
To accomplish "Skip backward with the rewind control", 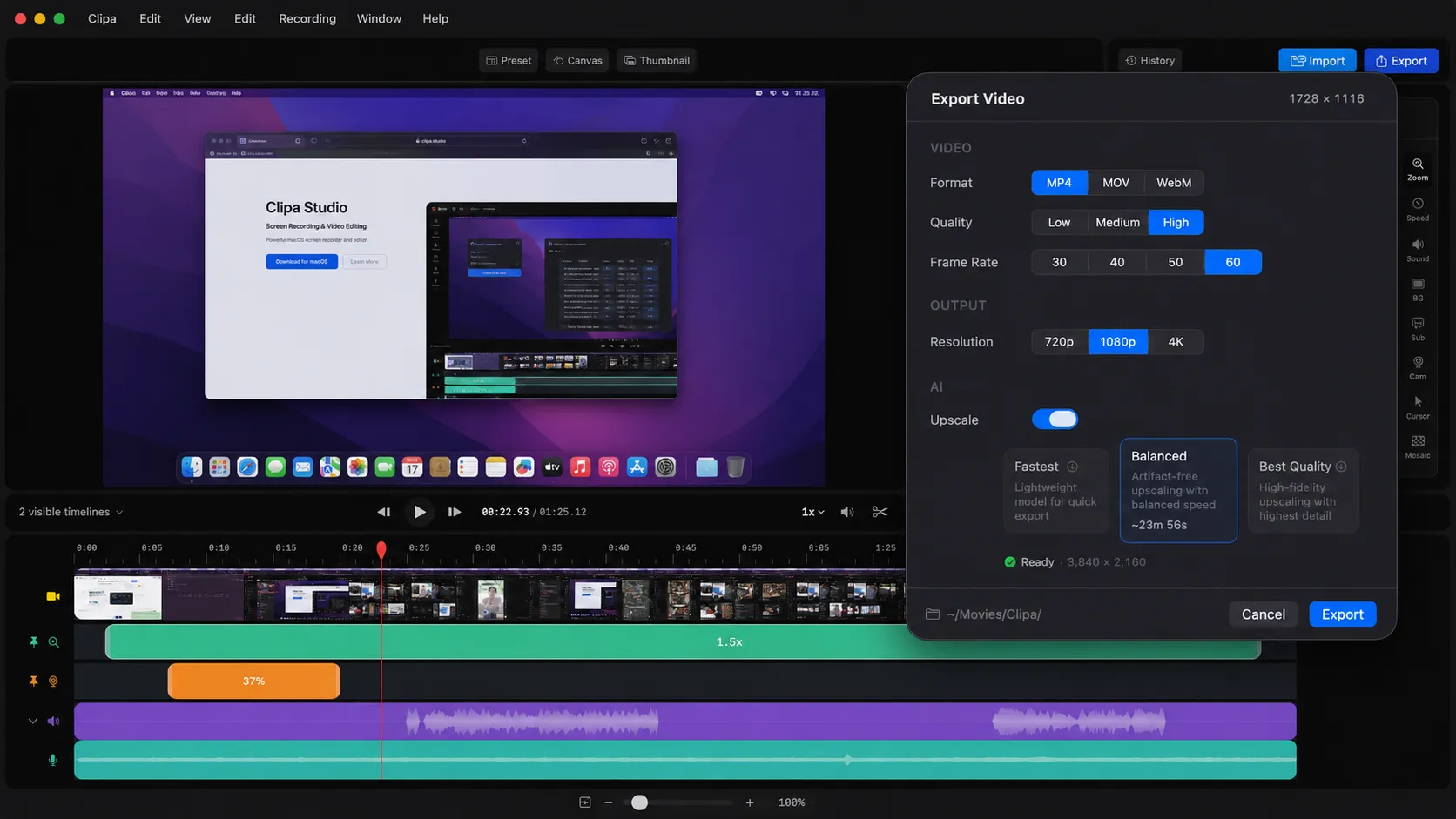I will tap(383, 512).
